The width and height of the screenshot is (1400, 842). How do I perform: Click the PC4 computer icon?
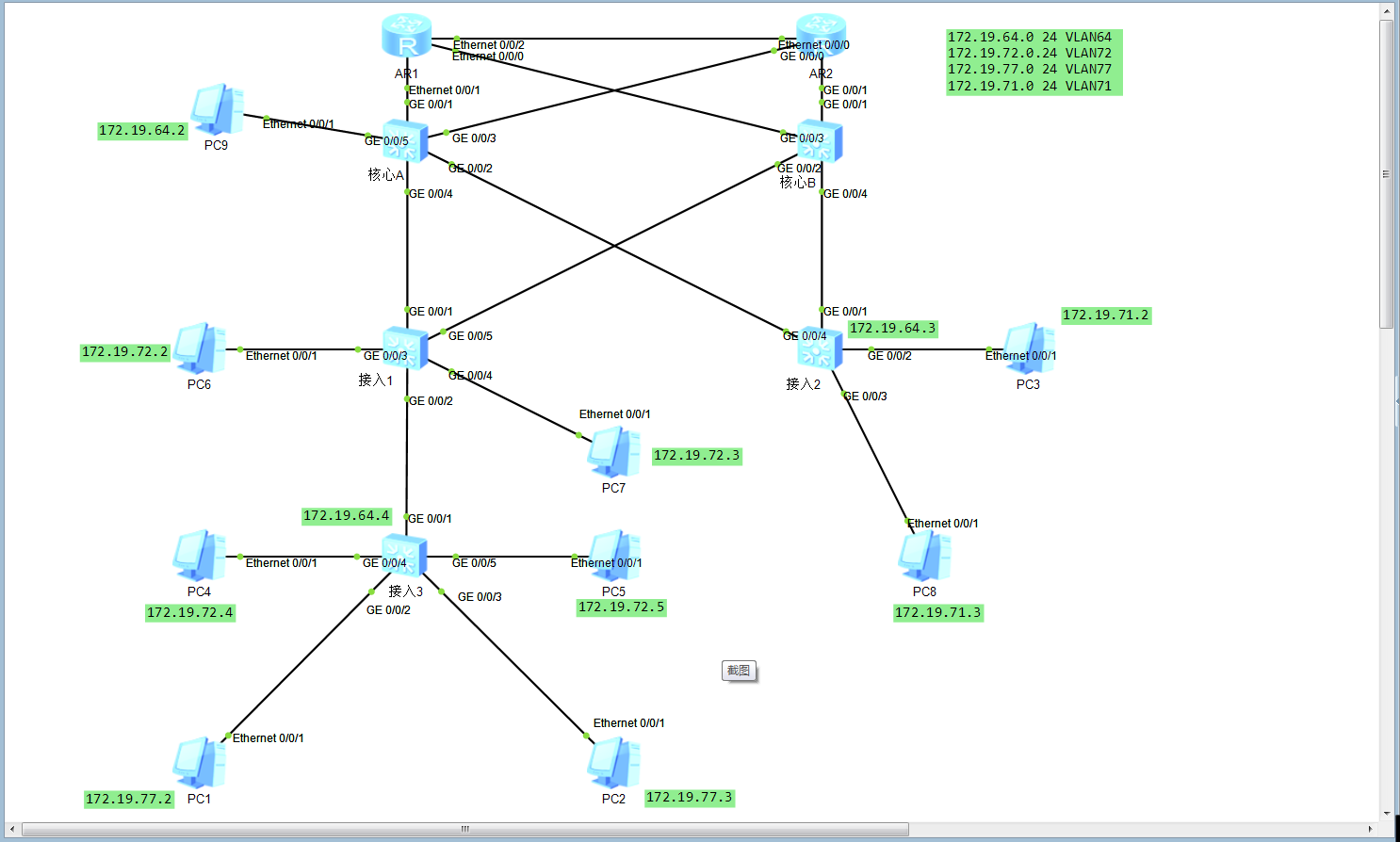200,556
